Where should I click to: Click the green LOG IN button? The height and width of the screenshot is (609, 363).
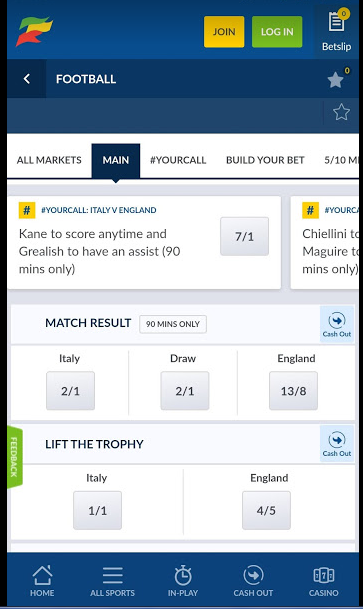277,32
